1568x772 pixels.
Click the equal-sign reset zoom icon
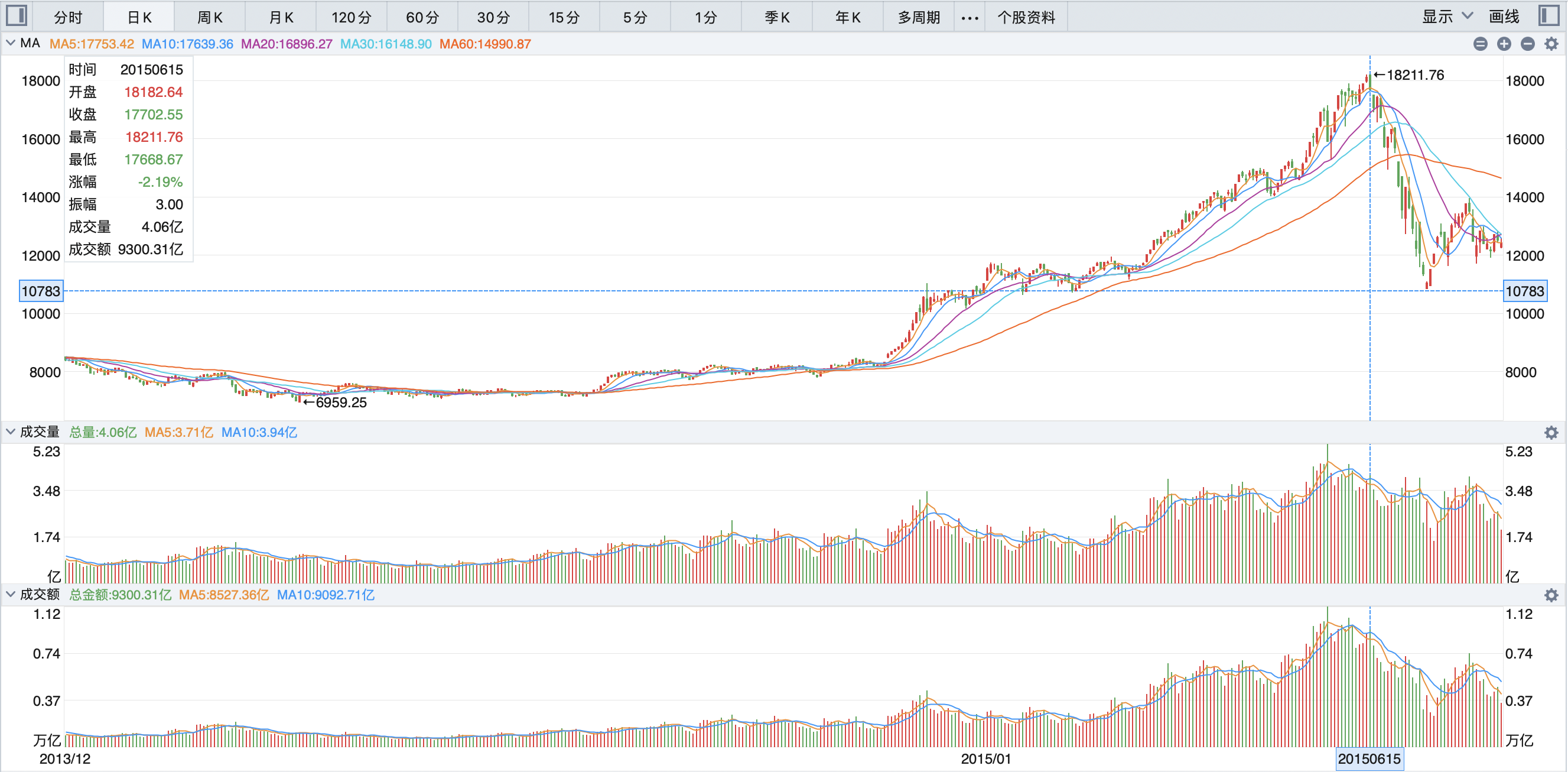(1481, 44)
